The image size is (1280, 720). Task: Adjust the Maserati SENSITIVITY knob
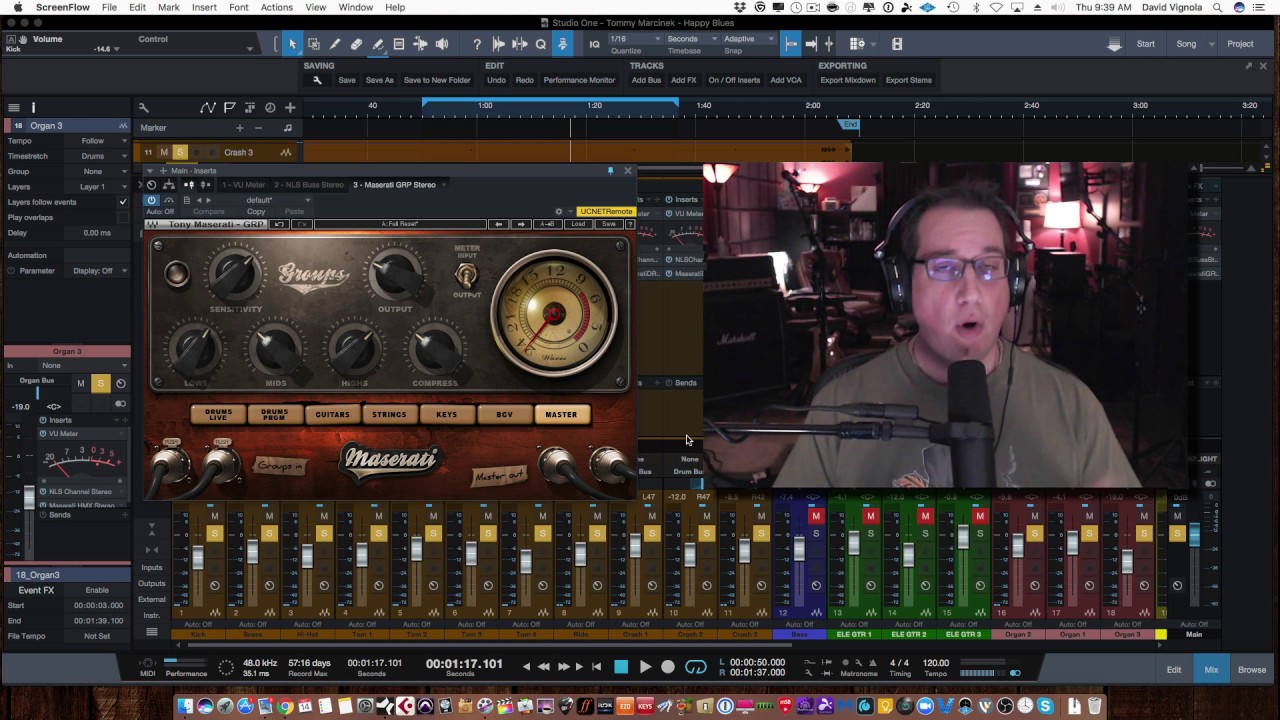(x=235, y=275)
